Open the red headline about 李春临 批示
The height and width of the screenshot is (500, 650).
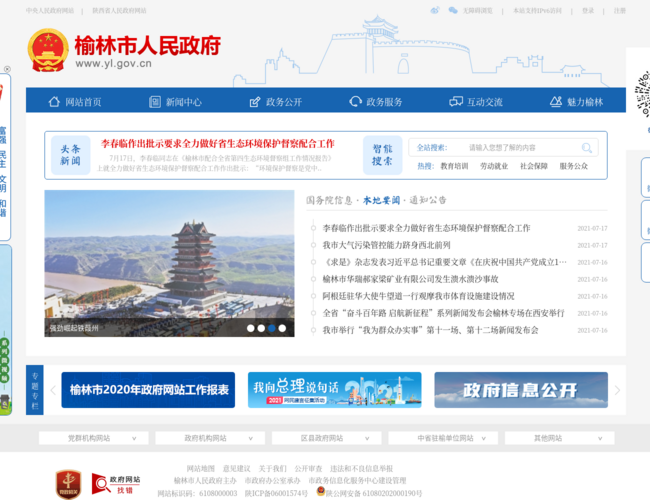tap(218, 144)
